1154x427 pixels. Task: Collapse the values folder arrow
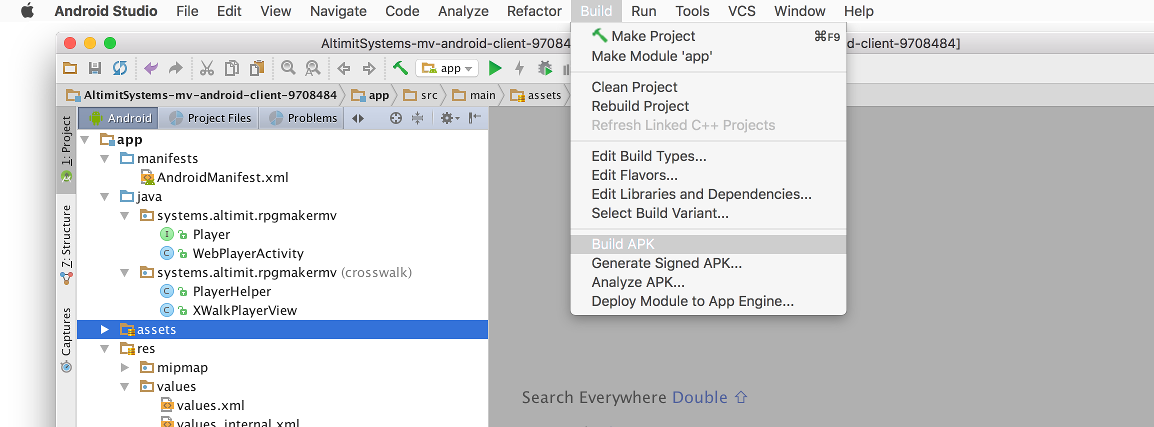pos(124,387)
